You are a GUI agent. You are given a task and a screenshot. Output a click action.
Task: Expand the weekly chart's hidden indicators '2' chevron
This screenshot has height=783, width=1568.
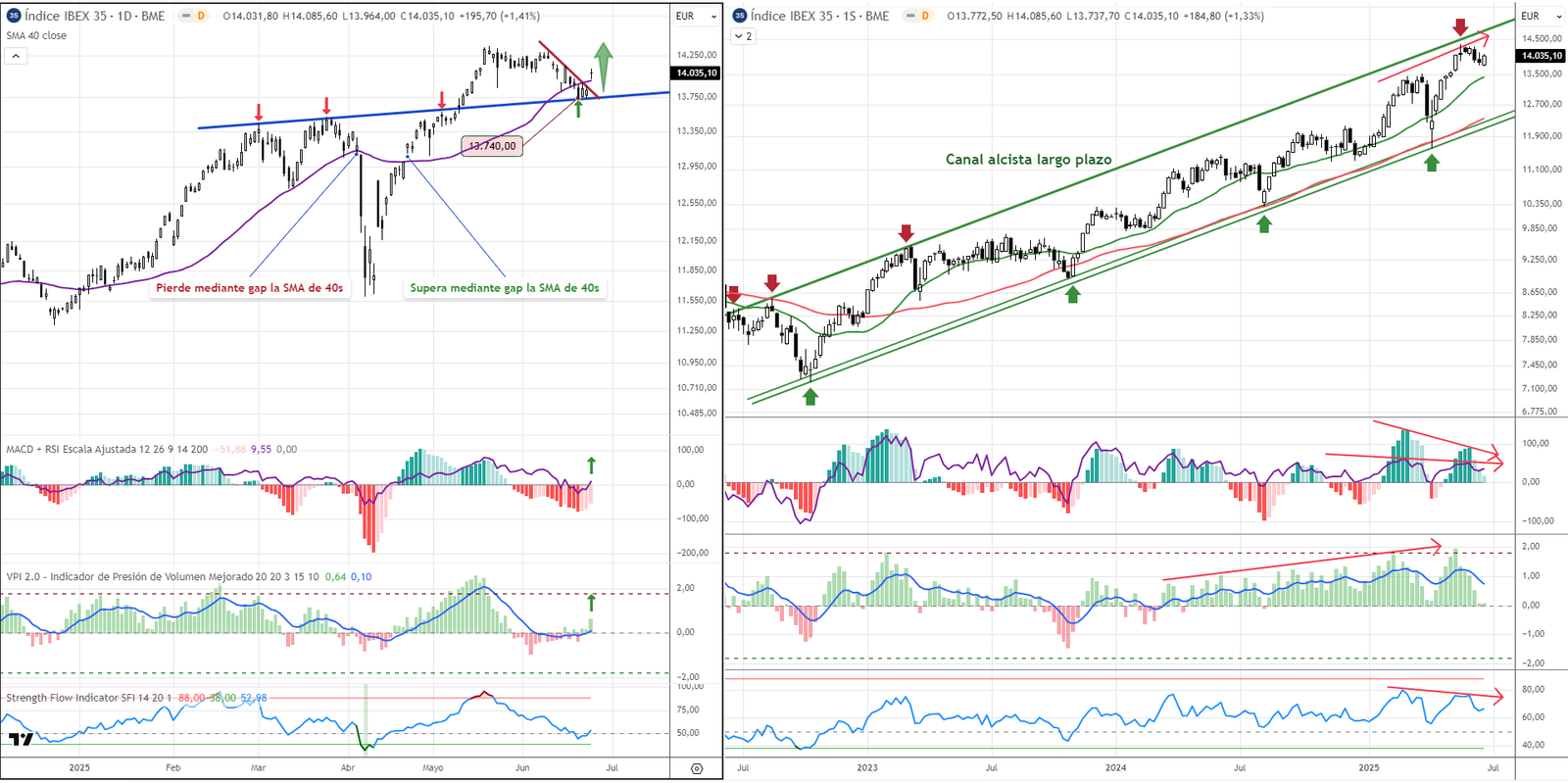click(x=743, y=36)
